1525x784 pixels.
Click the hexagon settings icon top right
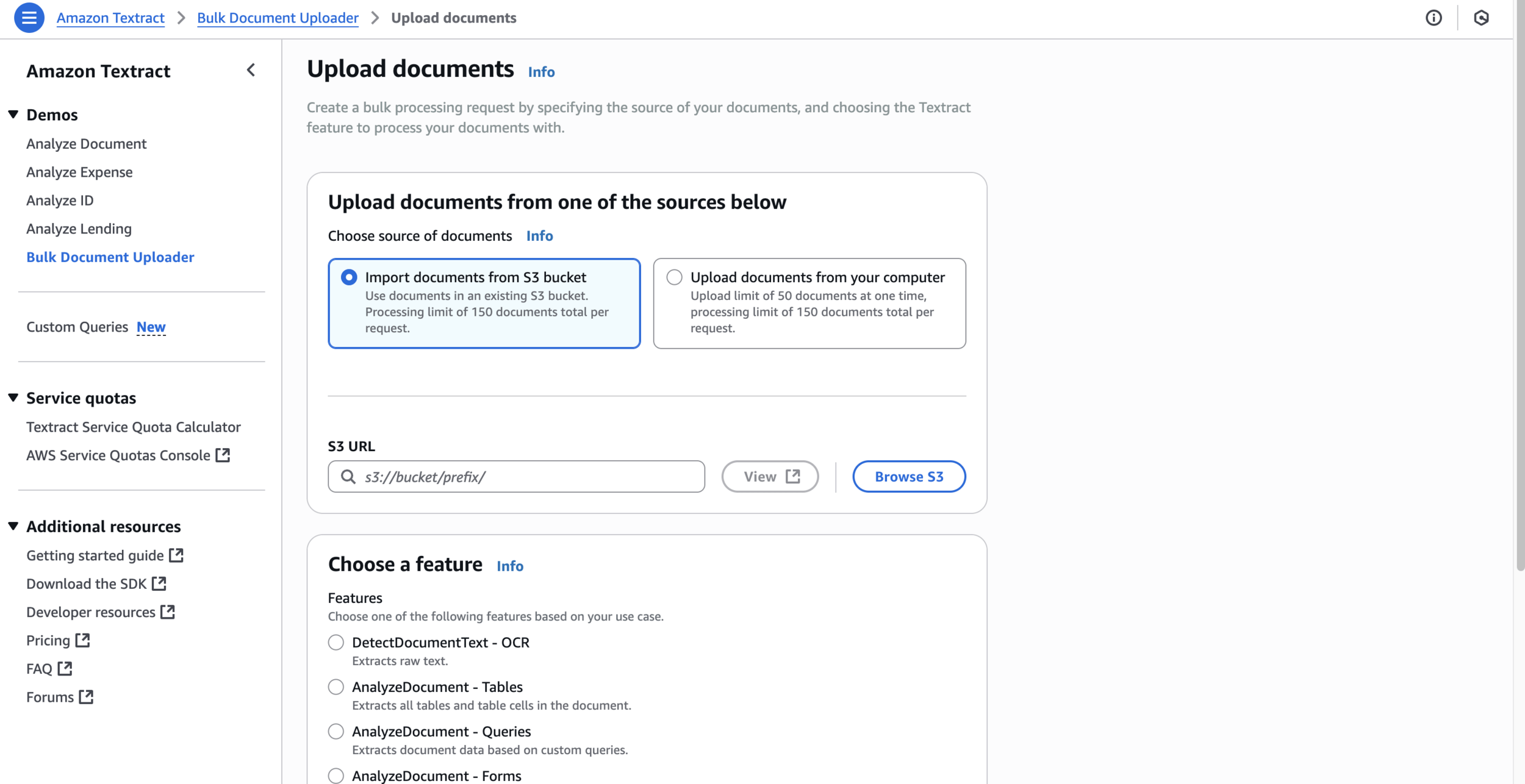tap(1481, 18)
